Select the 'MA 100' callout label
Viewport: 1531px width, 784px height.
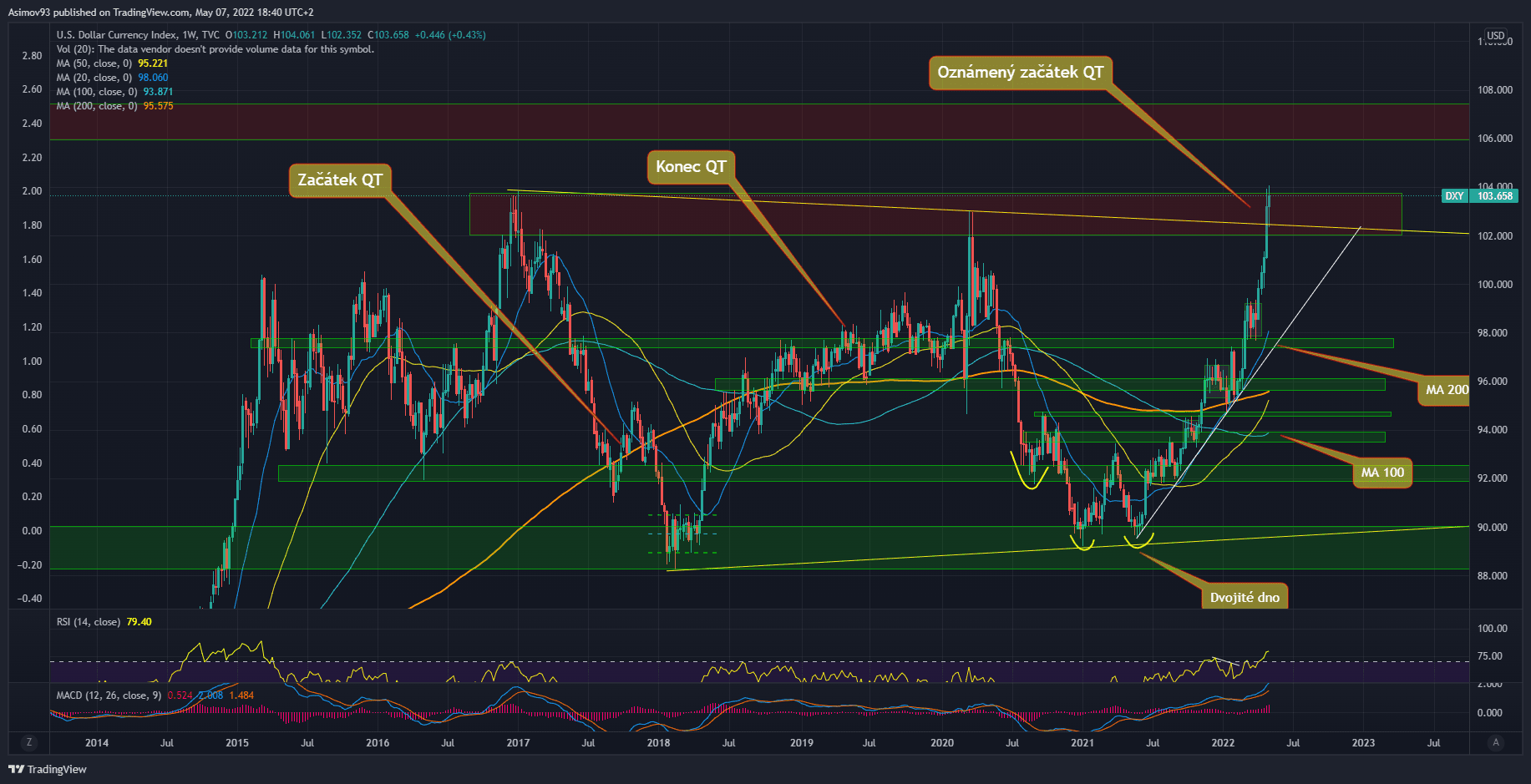[x=1382, y=473]
